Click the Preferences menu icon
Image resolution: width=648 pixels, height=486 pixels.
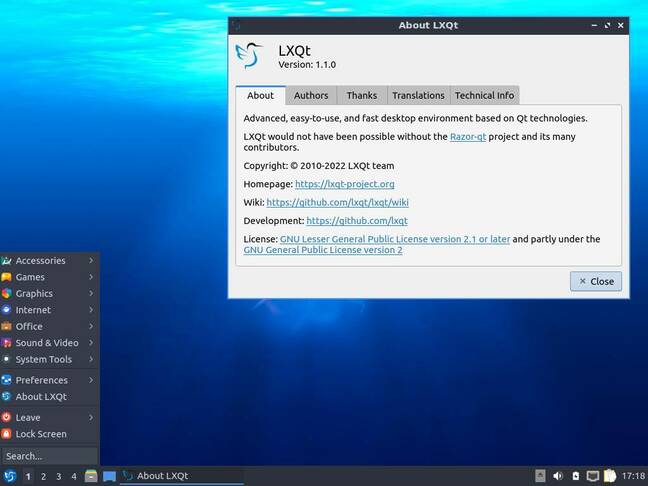click(x=6, y=380)
